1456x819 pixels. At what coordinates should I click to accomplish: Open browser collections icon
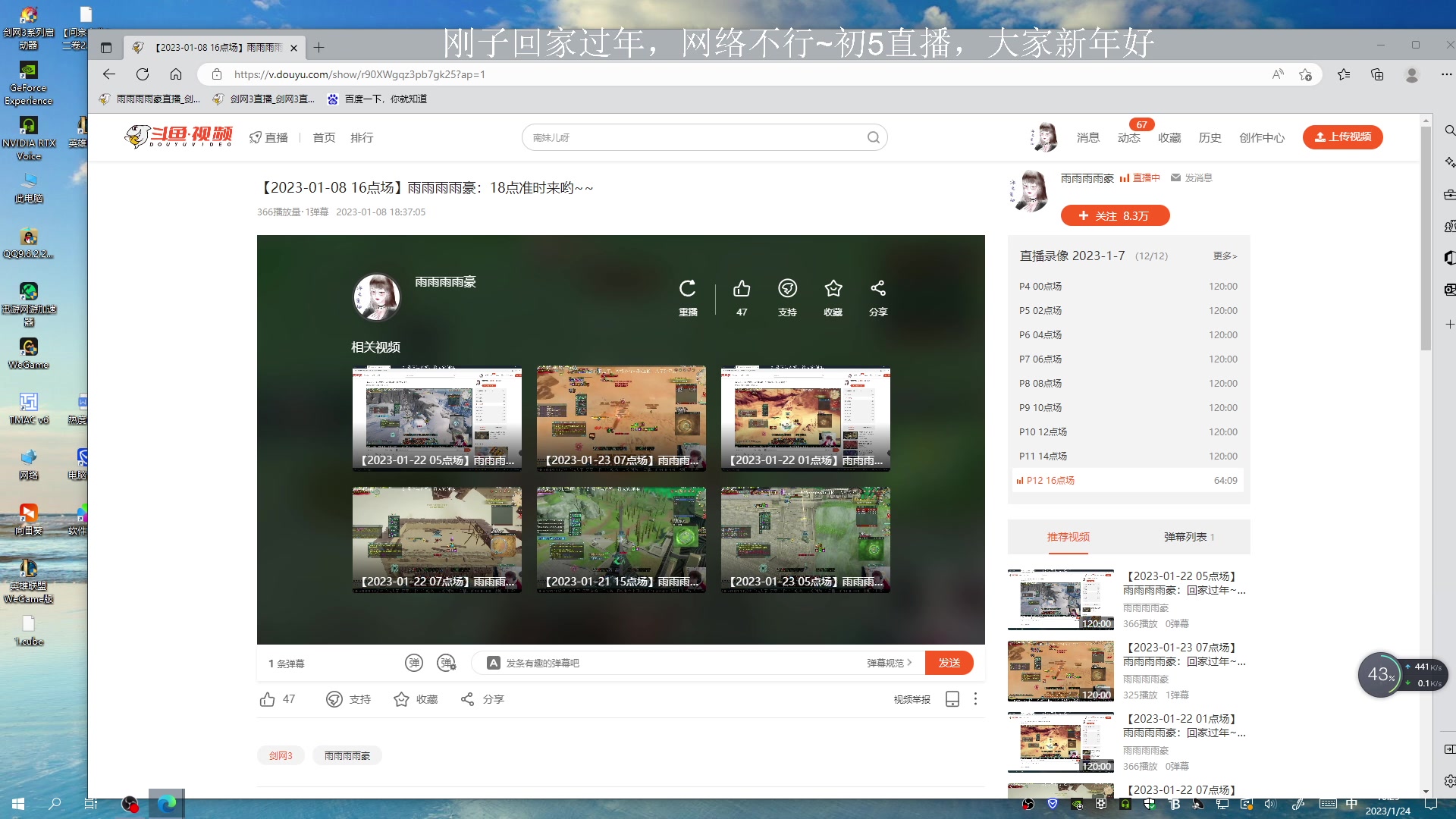[x=1377, y=74]
